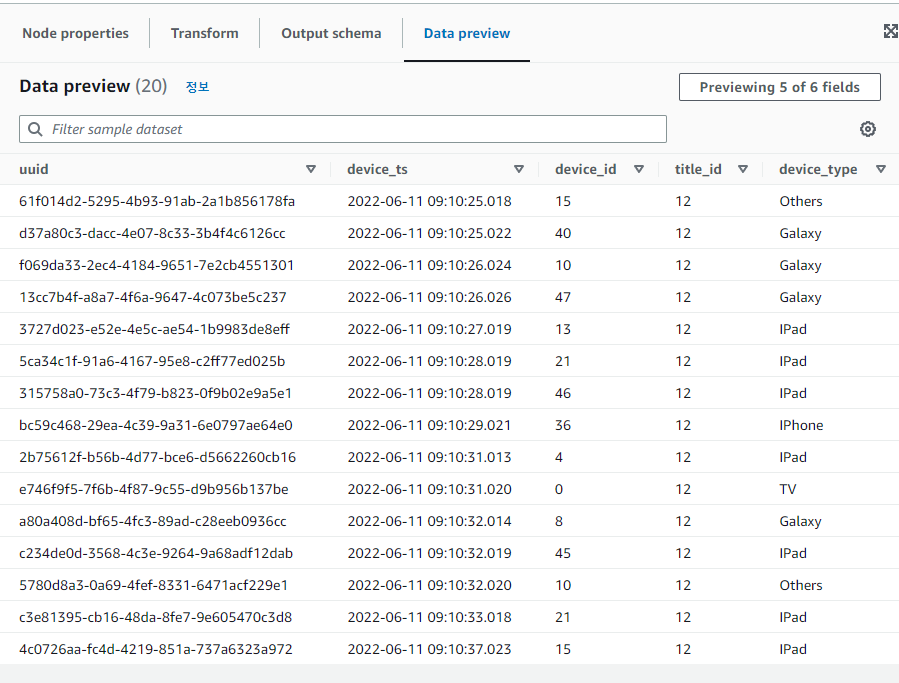The width and height of the screenshot is (899, 683).
Task: Open device_id column sort dropdown
Action: click(x=639, y=169)
